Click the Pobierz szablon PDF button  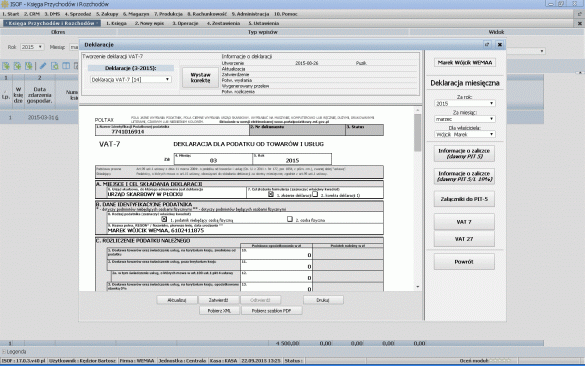pyautogui.click(x=272, y=310)
